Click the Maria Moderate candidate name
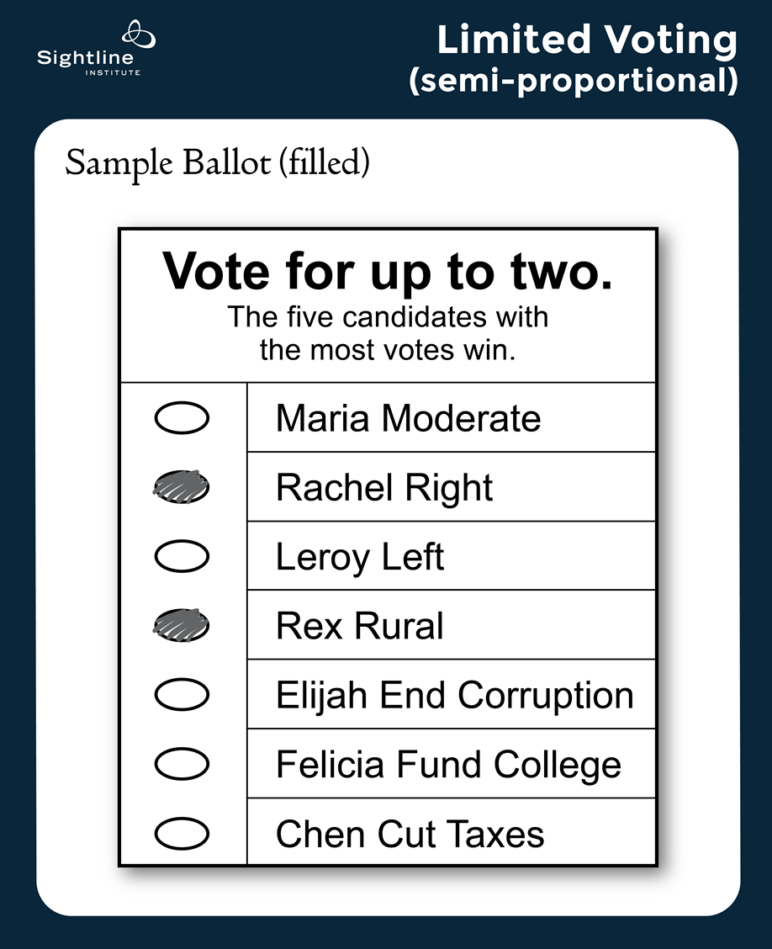 408,418
